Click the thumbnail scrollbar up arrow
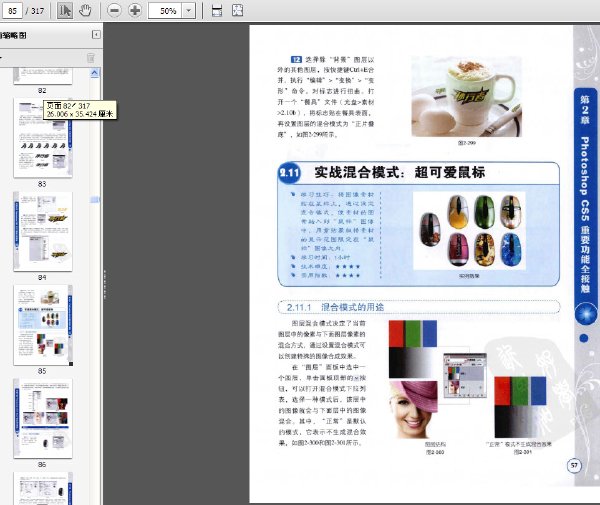This screenshot has height=505, width=600. coord(95,73)
